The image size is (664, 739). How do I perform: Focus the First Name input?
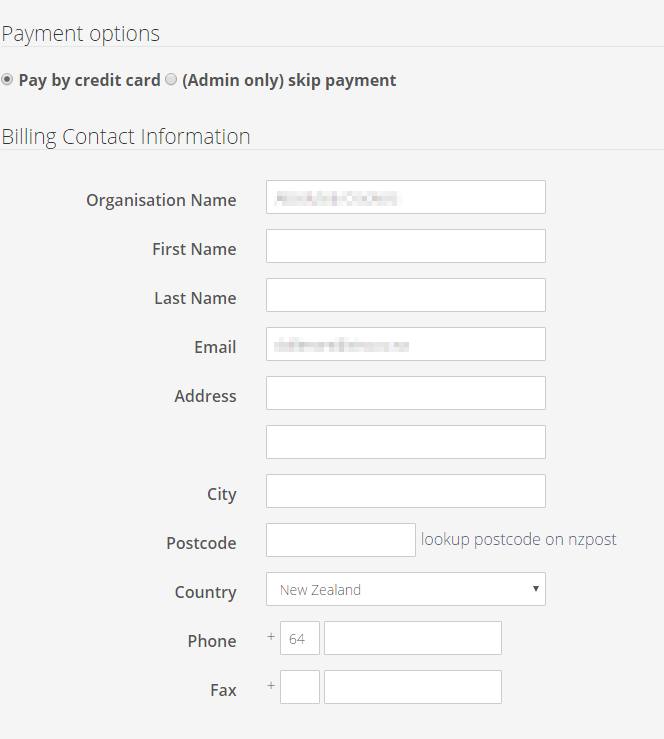(x=405, y=247)
